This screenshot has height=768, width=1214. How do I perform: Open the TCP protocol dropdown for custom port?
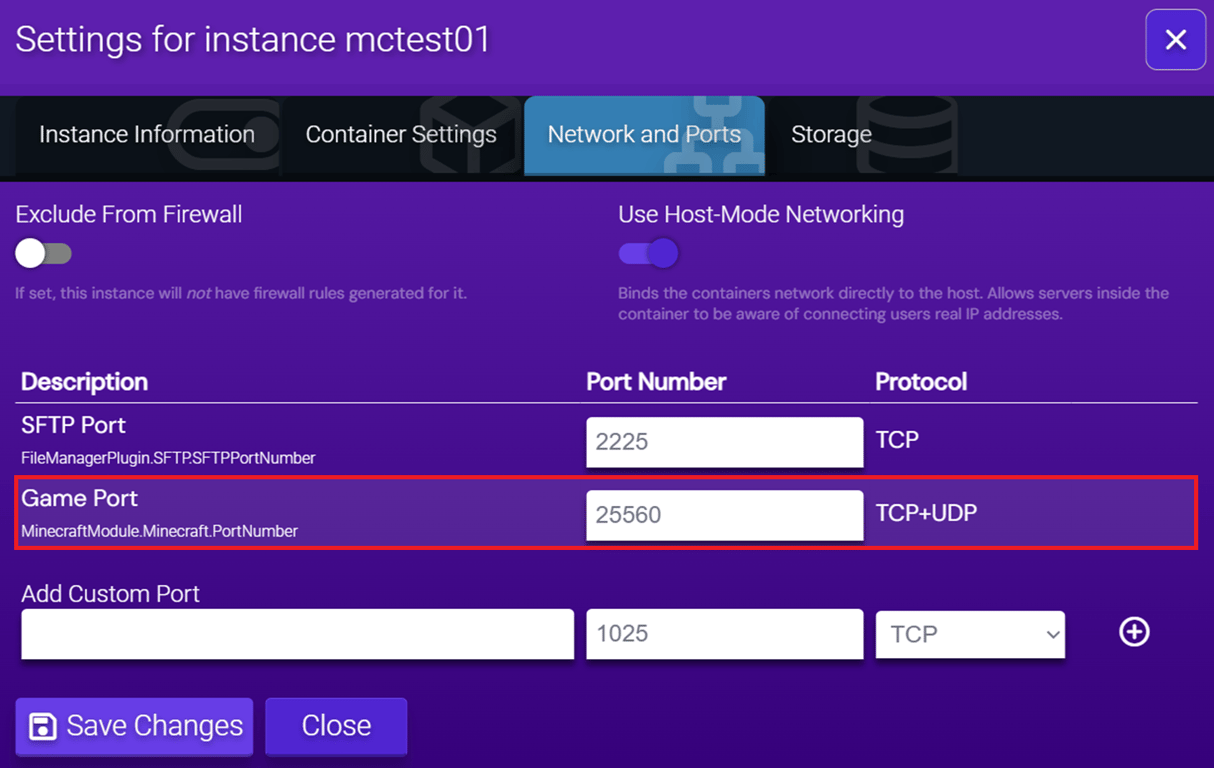pos(969,634)
